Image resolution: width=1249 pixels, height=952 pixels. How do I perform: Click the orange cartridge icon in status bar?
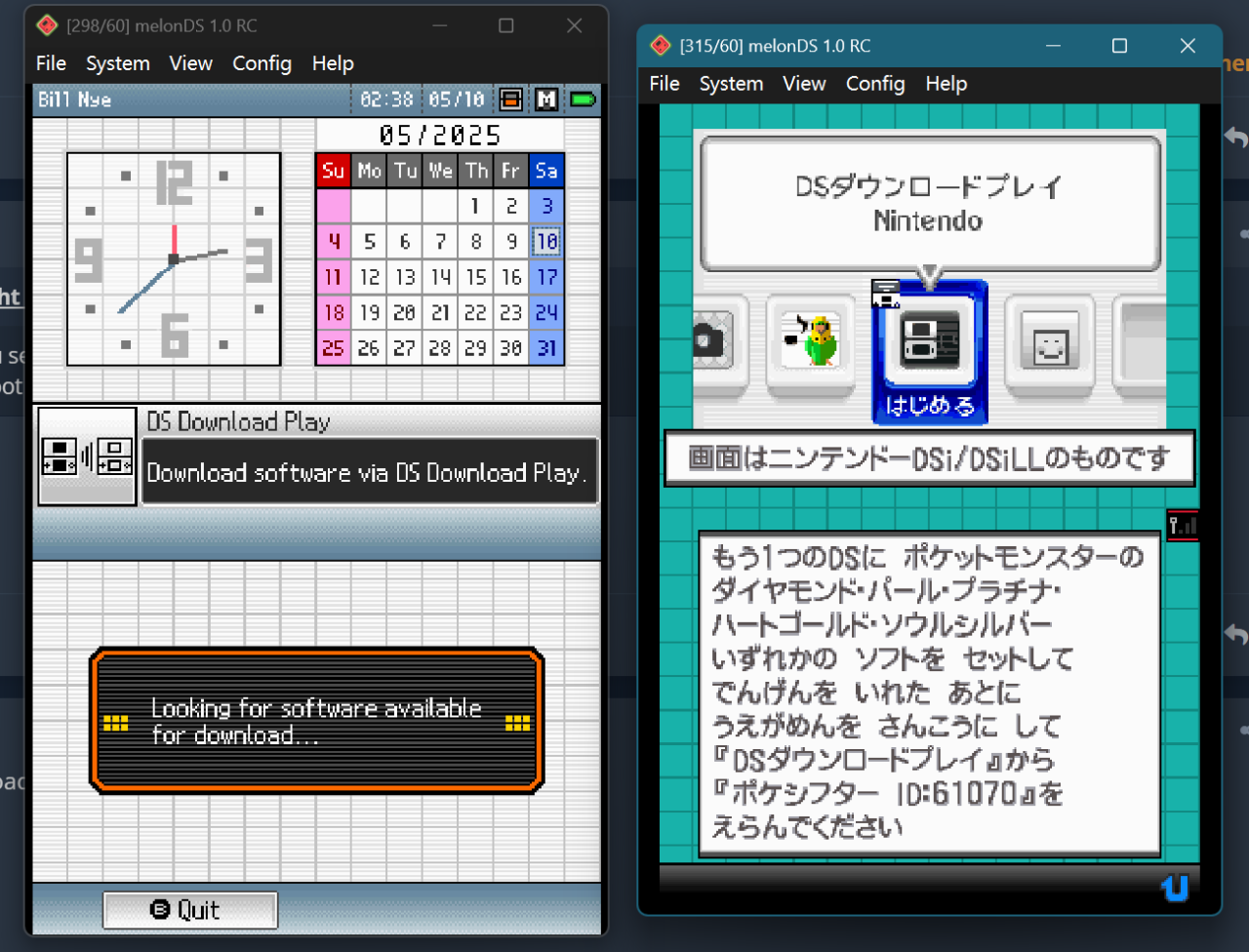coord(510,99)
